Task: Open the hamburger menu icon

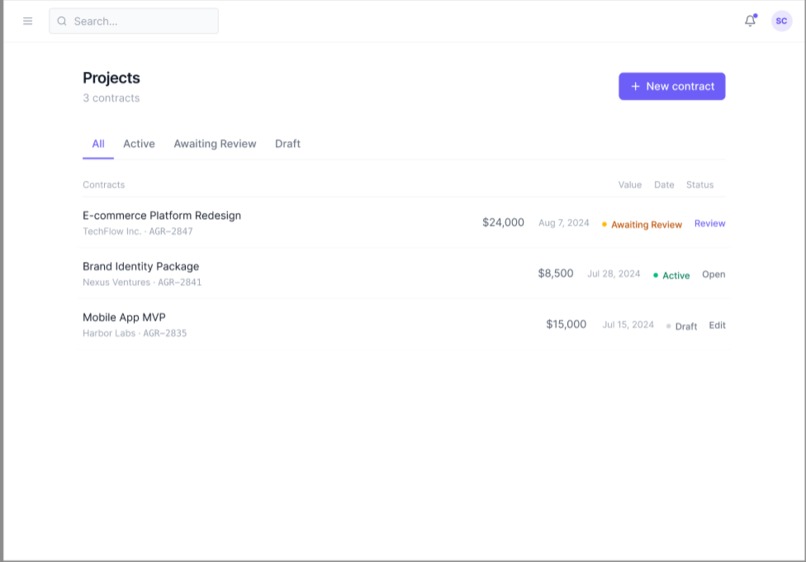Action: pyautogui.click(x=28, y=21)
